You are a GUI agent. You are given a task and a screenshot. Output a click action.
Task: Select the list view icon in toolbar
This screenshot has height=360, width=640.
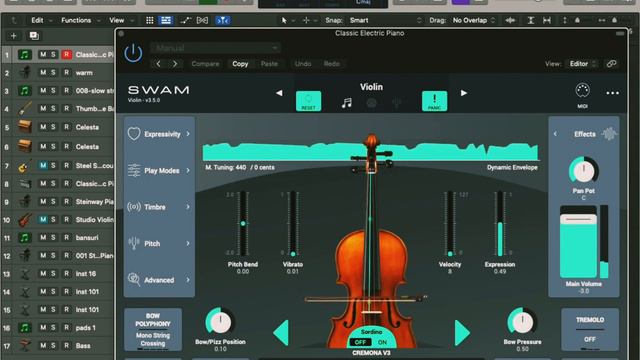(x=166, y=20)
